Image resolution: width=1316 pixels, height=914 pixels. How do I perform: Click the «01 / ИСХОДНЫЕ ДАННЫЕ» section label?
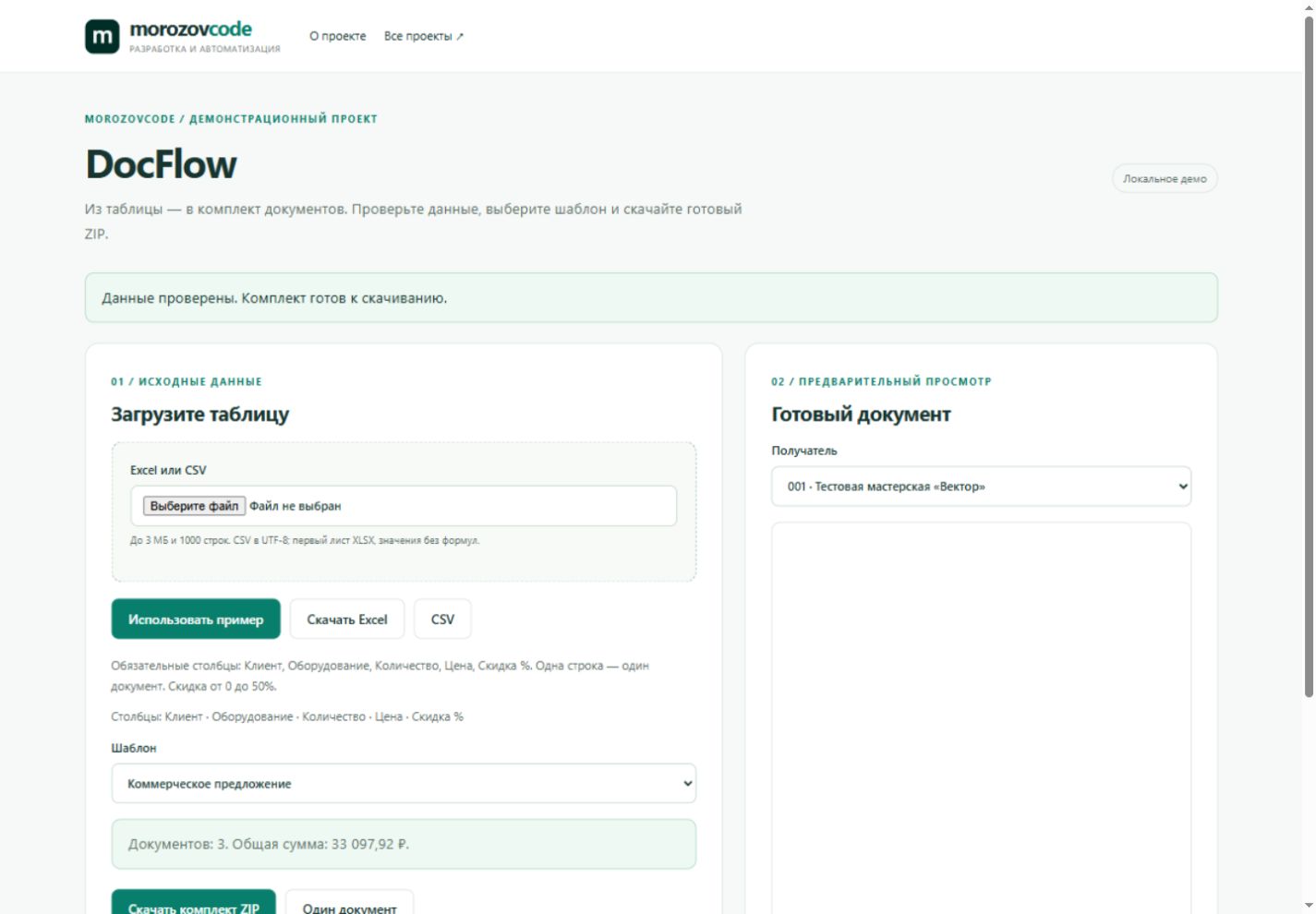(187, 381)
